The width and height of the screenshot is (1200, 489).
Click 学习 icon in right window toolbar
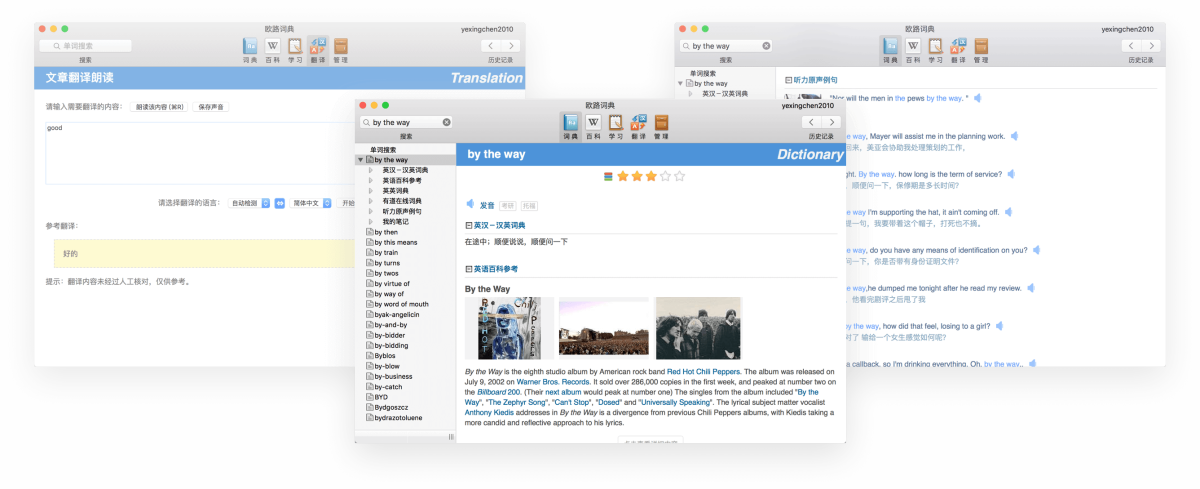935,46
